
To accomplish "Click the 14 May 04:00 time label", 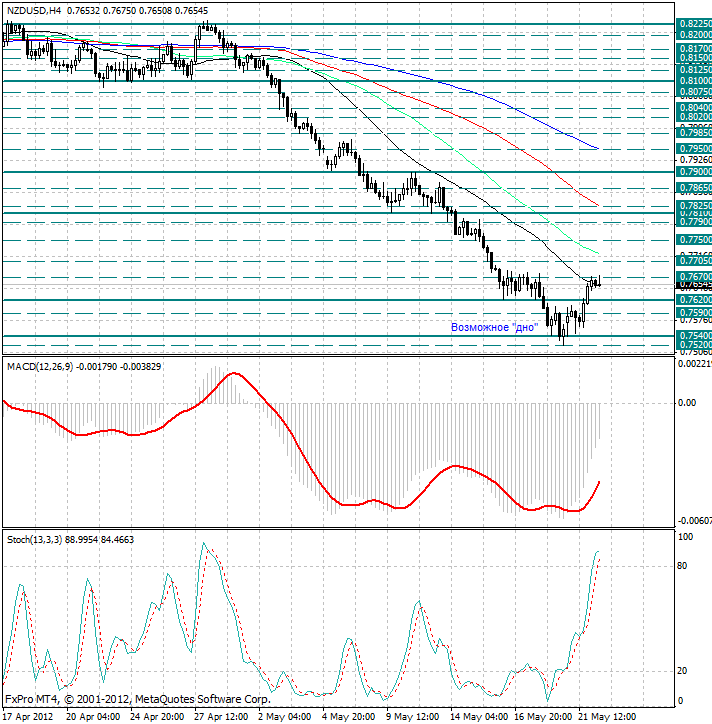I will (477, 717).
